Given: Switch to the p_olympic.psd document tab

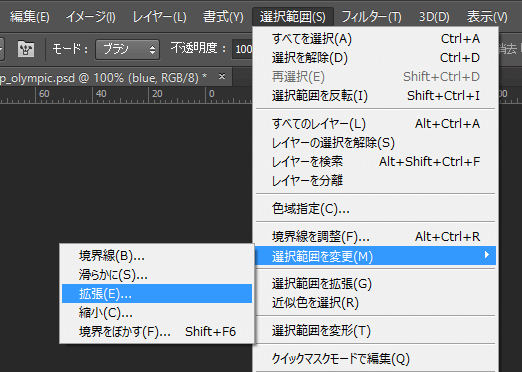Looking at the screenshot, I should click(103, 78).
